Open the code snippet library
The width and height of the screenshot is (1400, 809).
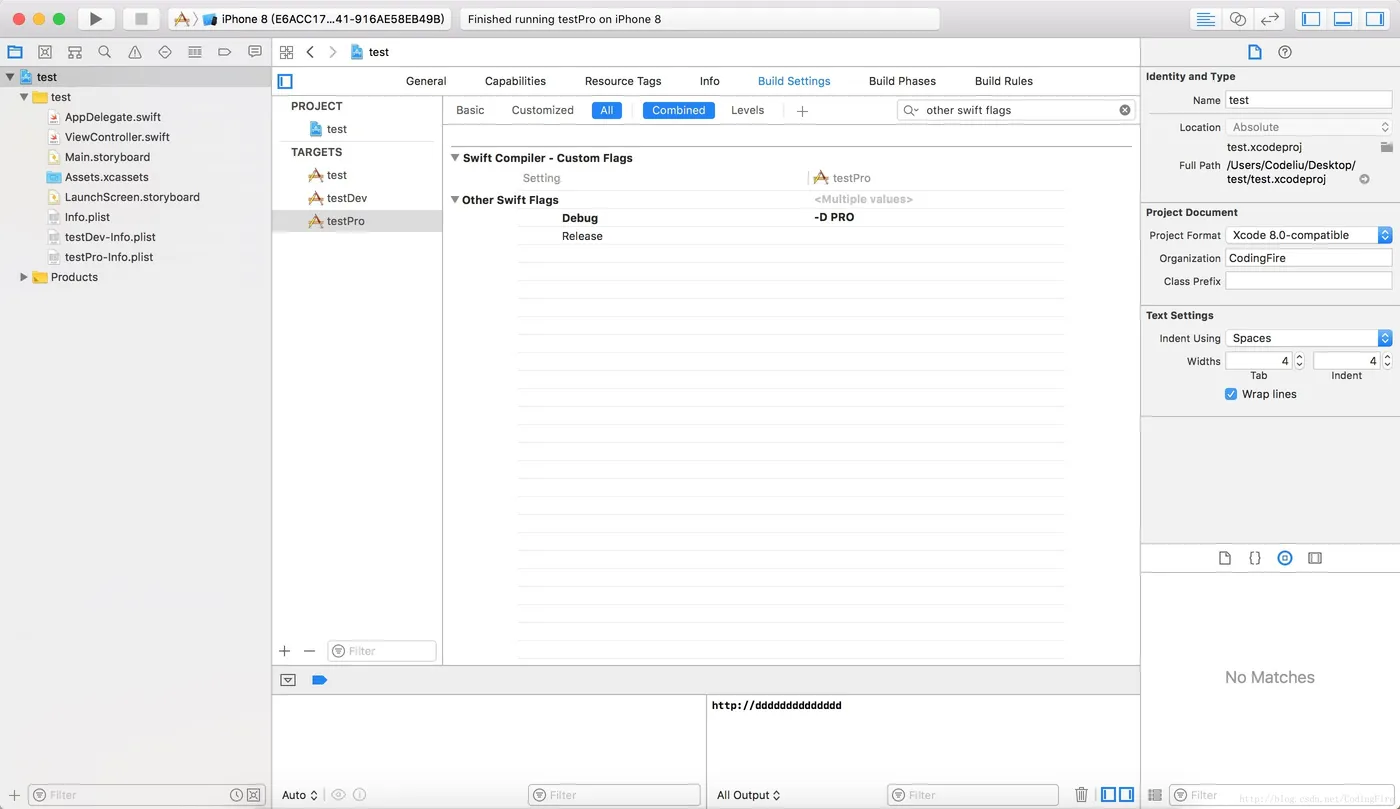point(1255,558)
